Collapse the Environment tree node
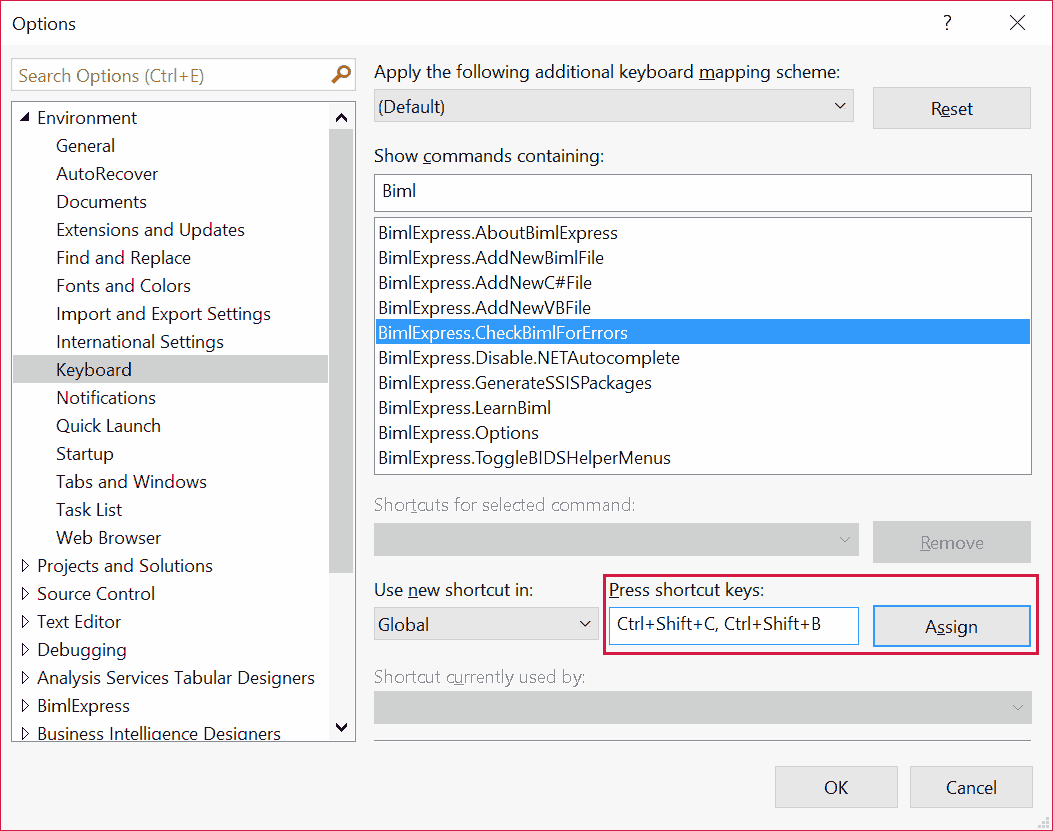 [x=25, y=117]
